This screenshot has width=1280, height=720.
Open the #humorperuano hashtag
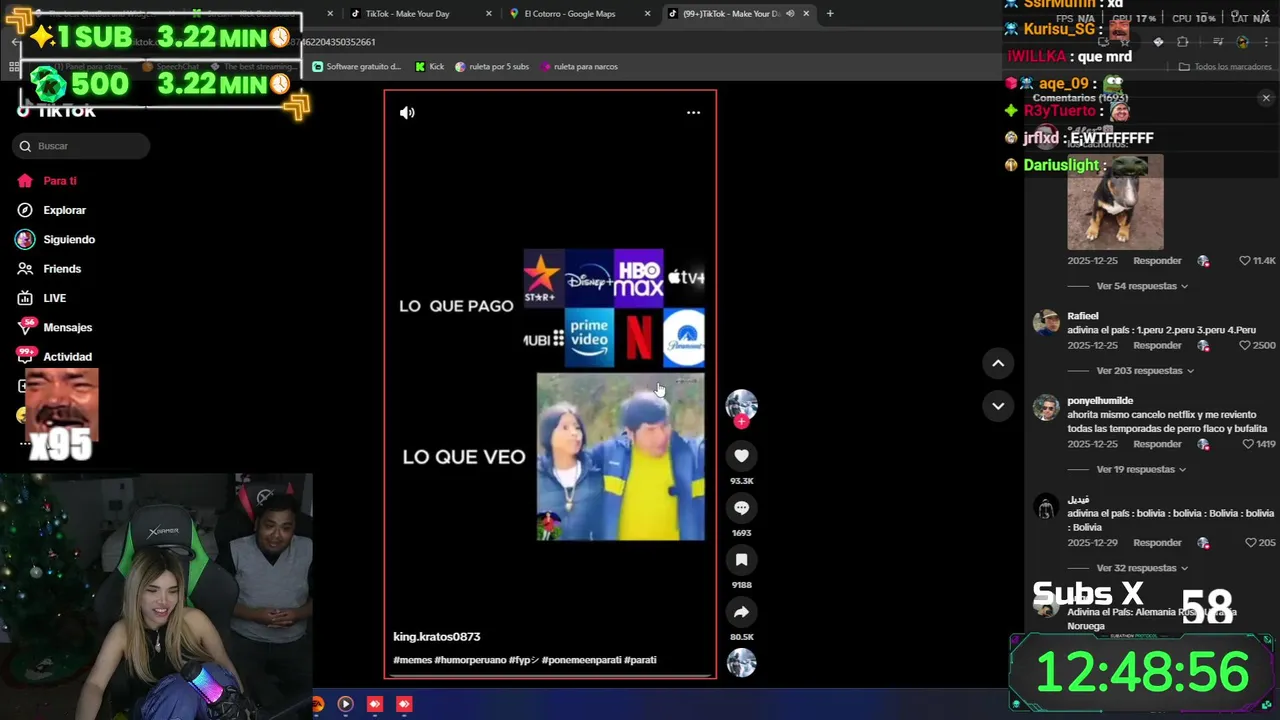[x=470, y=660]
